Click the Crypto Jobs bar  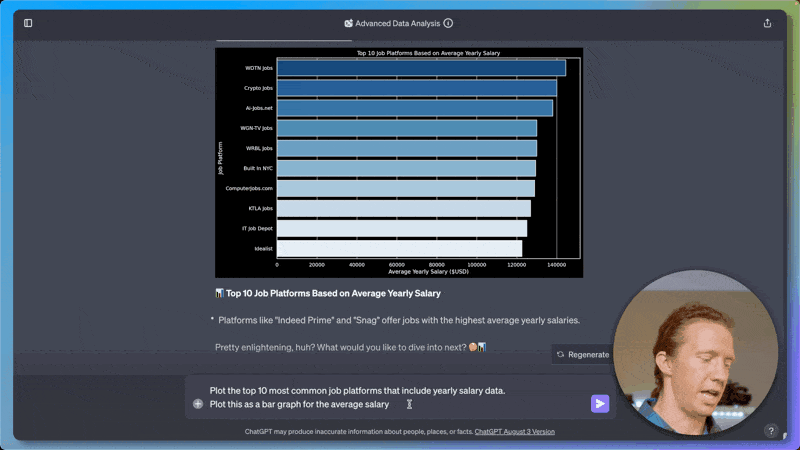[416, 88]
